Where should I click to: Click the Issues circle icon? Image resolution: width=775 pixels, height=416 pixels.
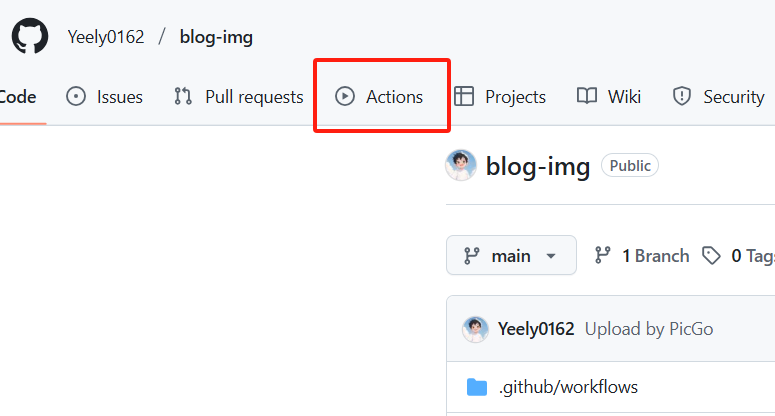[x=76, y=97]
